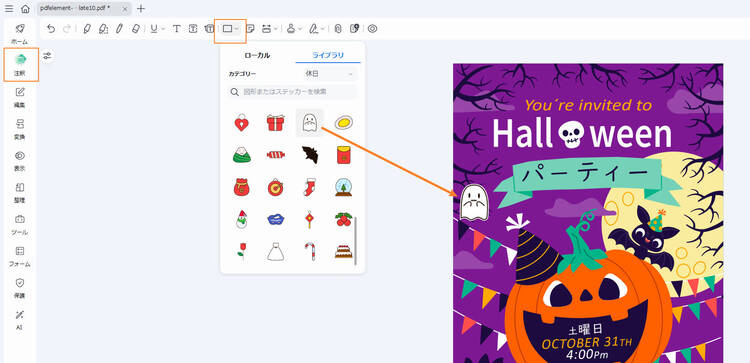The height and width of the screenshot is (363, 750).
Task: Open the 保護 sidebar section
Action: 20,288
